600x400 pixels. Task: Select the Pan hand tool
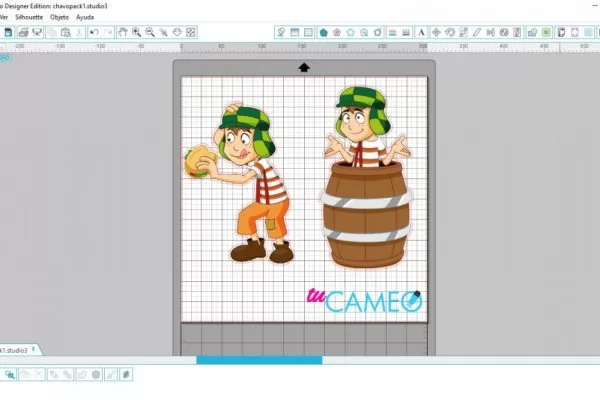122,32
